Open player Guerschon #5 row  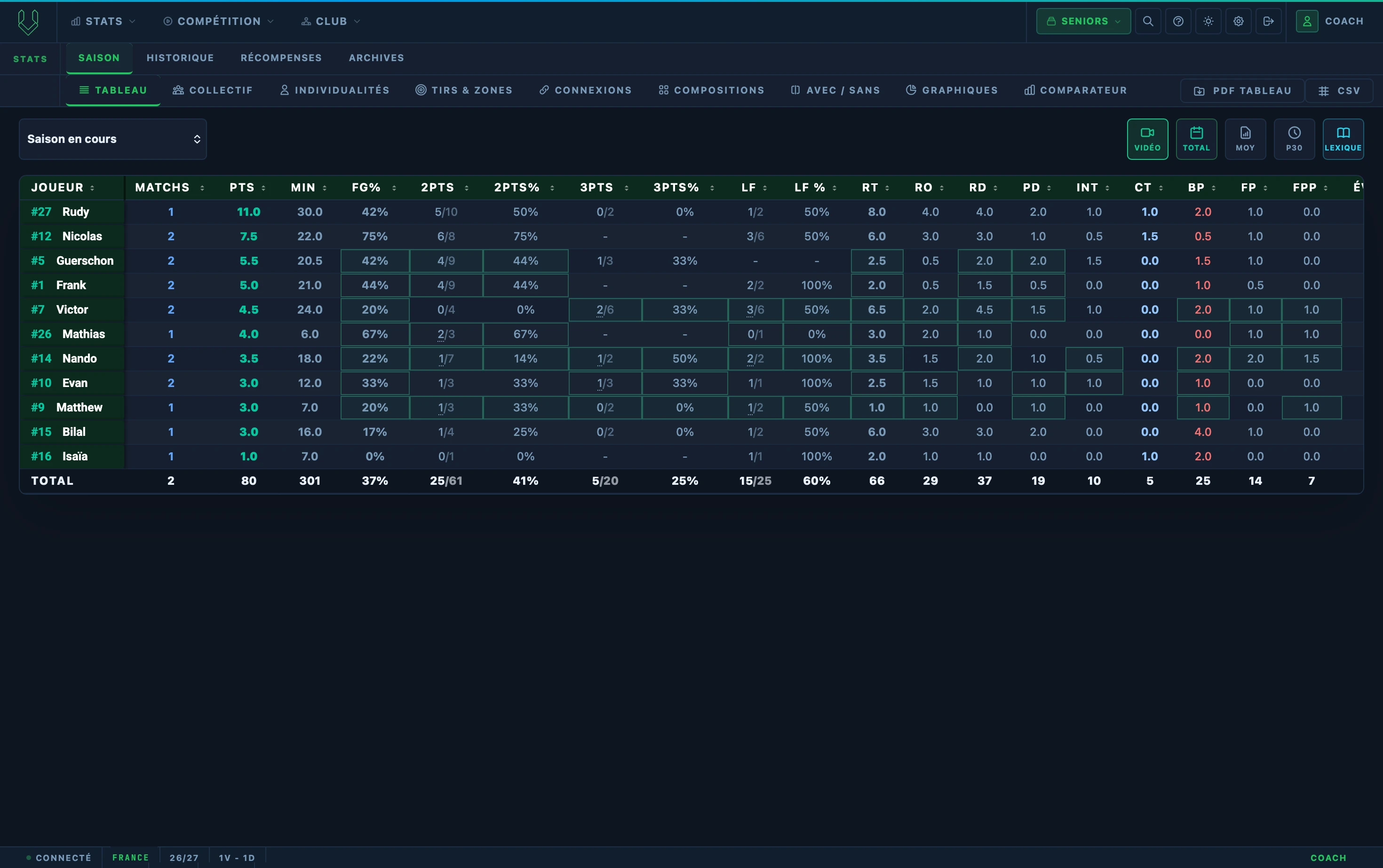691,260
